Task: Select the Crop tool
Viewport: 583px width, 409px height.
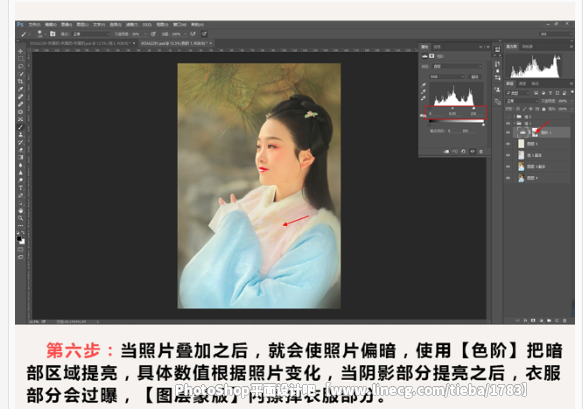Action: tap(21, 81)
